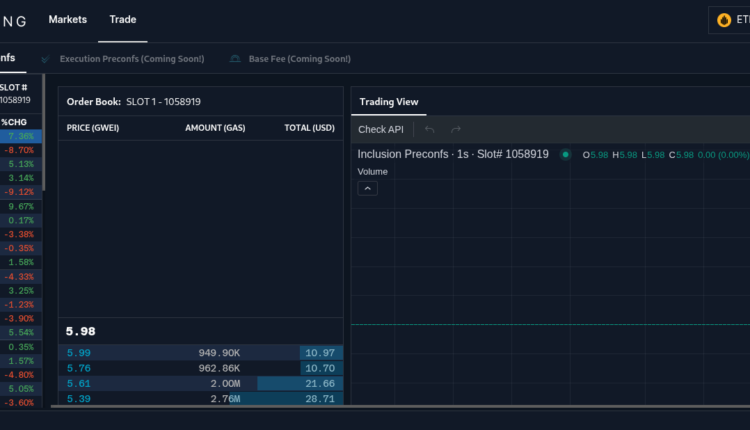Click the Execution Preconfs checkmark icon
Screen dimensions: 750x430
[x=46, y=59]
